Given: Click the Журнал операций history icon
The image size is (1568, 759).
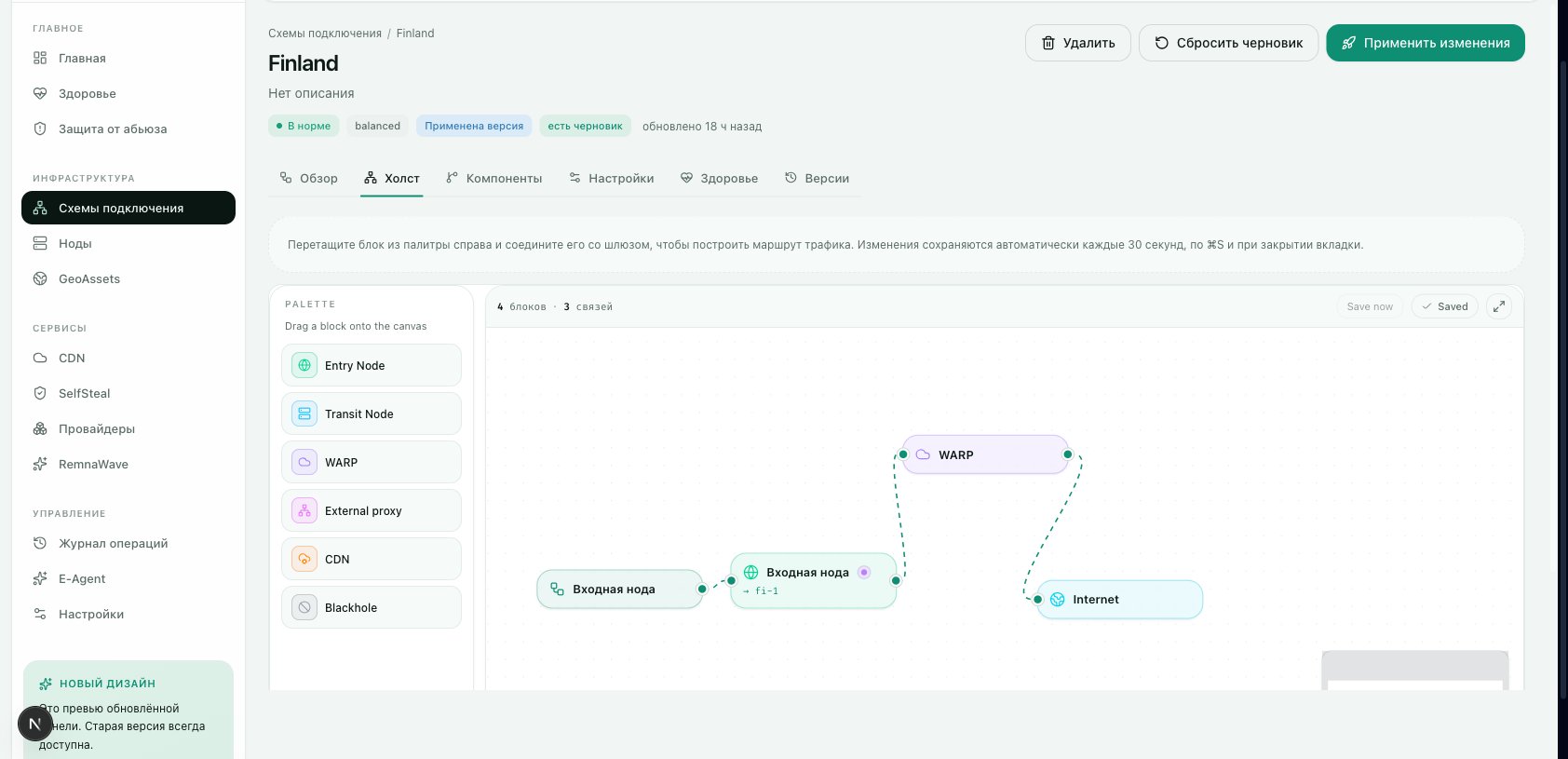Looking at the screenshot, I should (40, 543).
